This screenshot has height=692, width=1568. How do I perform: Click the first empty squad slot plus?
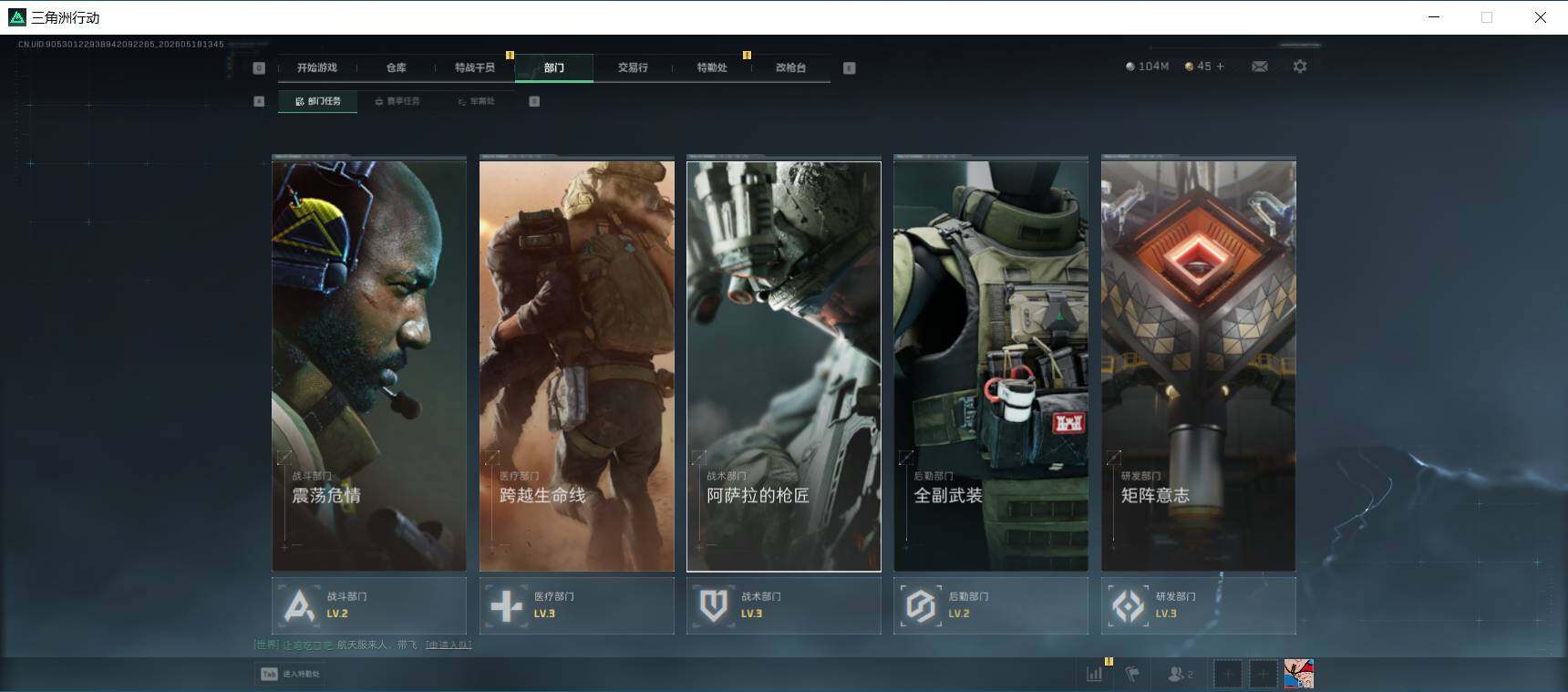[x=1228, y=675]
